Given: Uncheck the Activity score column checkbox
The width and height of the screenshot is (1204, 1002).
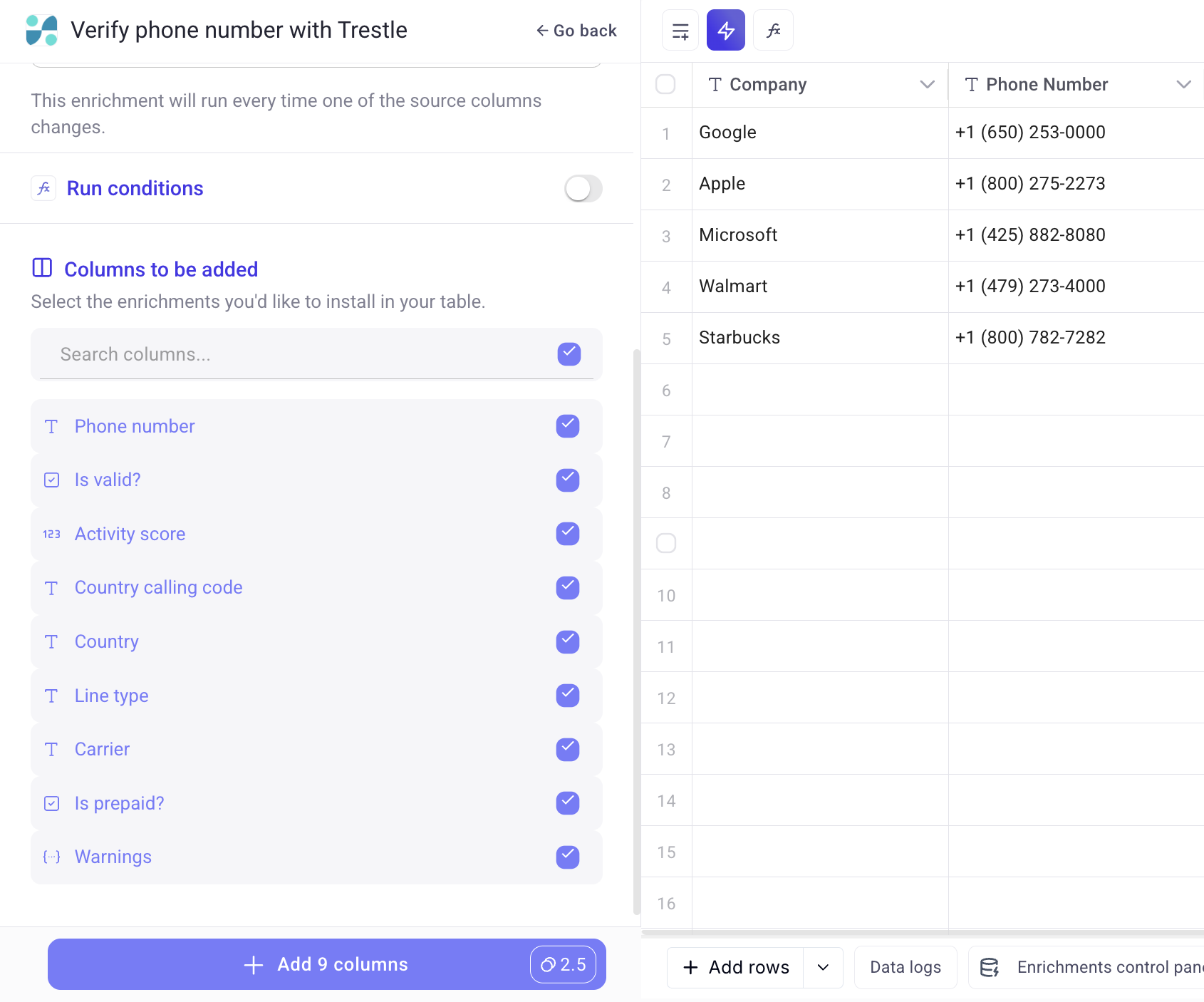Looking at the screenshot, I should pyautogui.click(x=568, y=534).
